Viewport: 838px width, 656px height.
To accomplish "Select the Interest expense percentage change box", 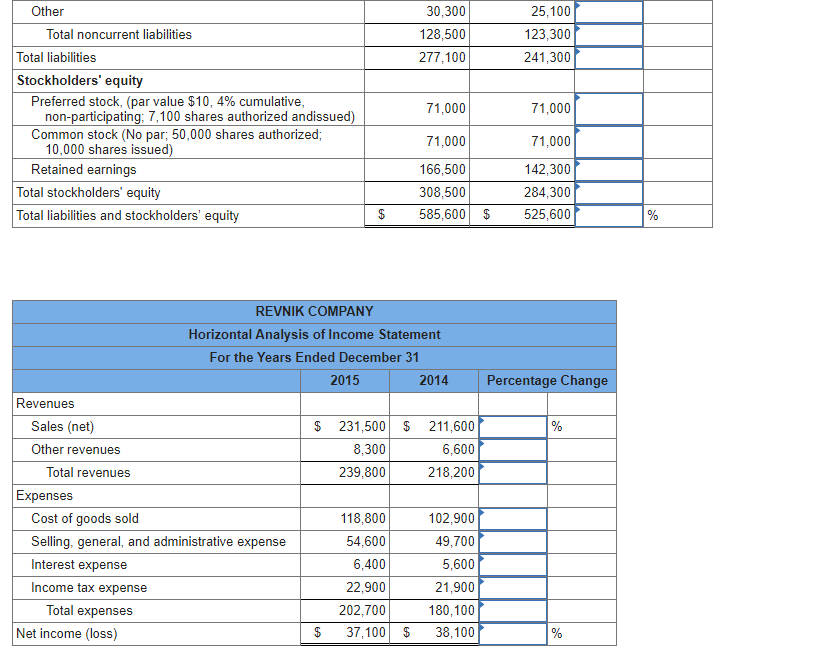I will (512, 564).
